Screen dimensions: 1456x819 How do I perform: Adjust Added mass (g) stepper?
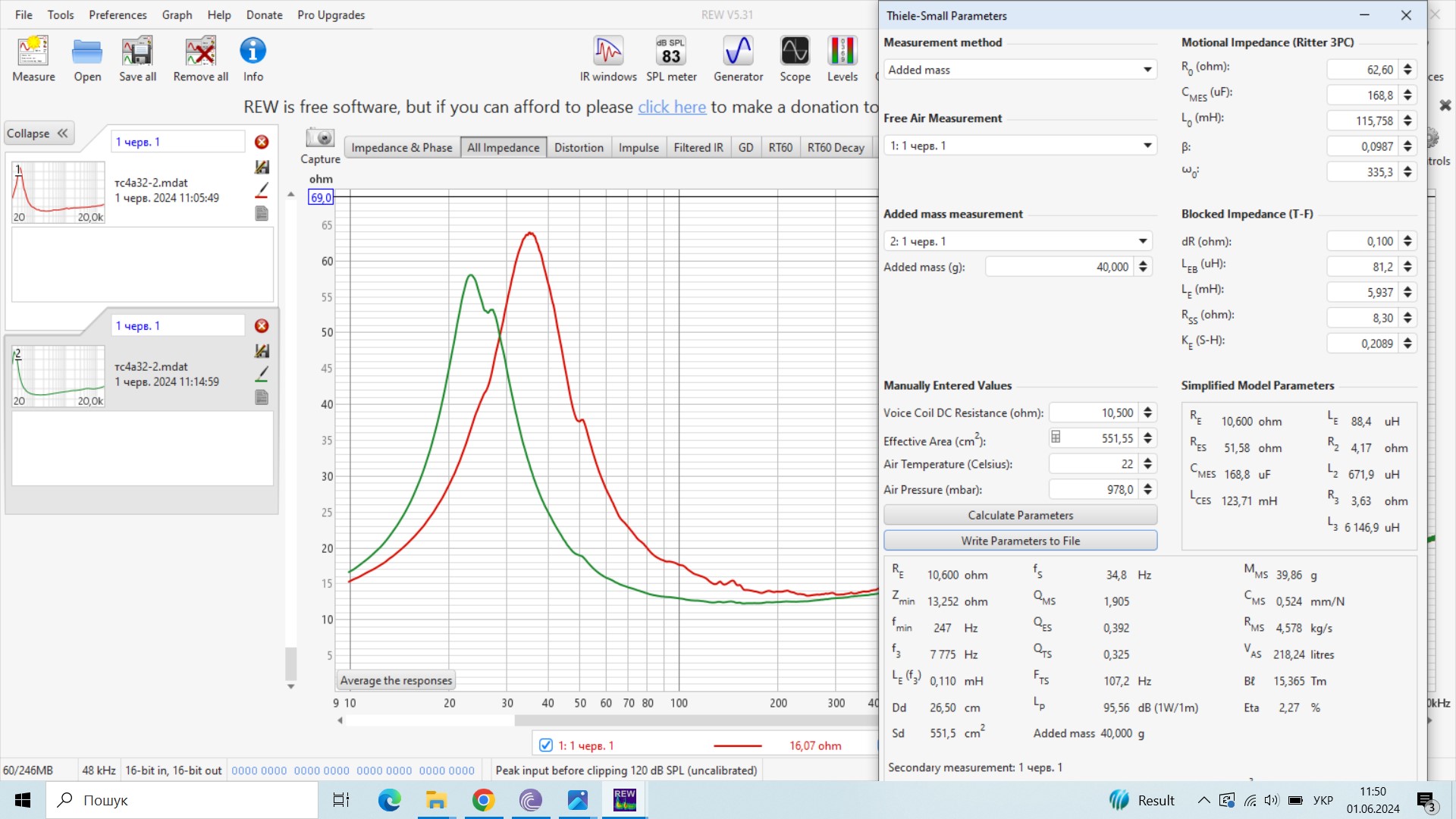click(1143, 267)
